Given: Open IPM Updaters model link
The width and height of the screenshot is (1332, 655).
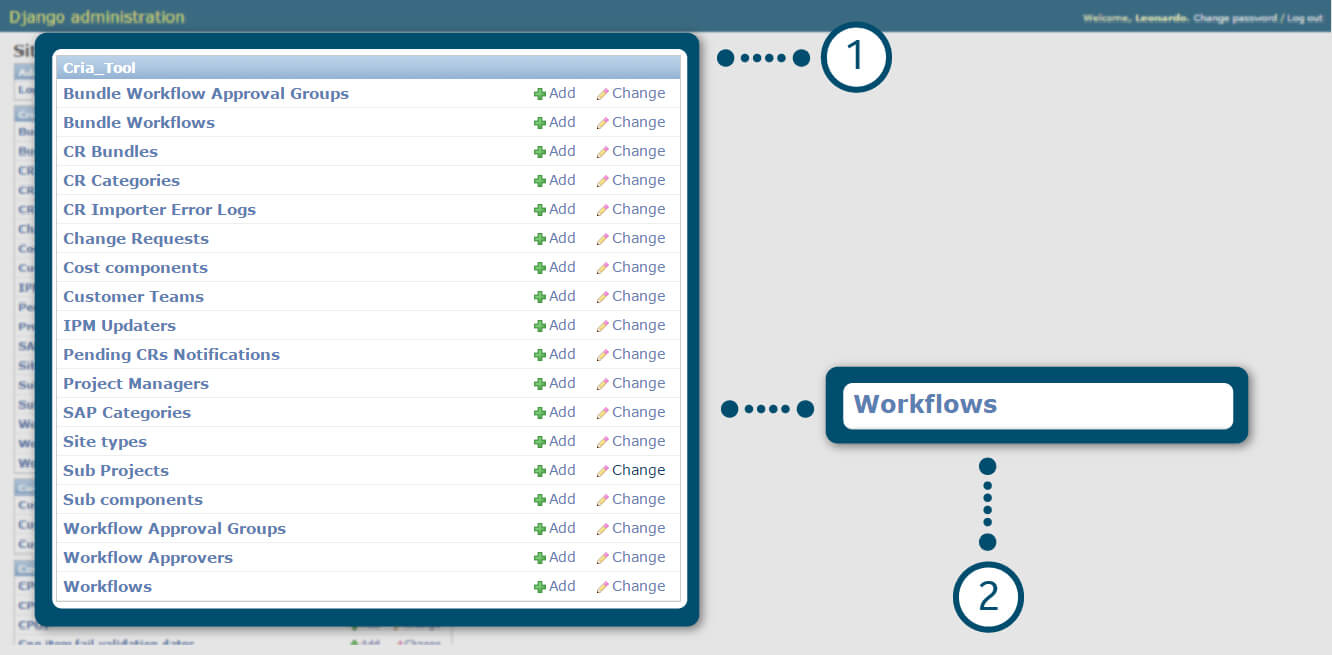Looking at the screenshot, I should tap(119, 326).
